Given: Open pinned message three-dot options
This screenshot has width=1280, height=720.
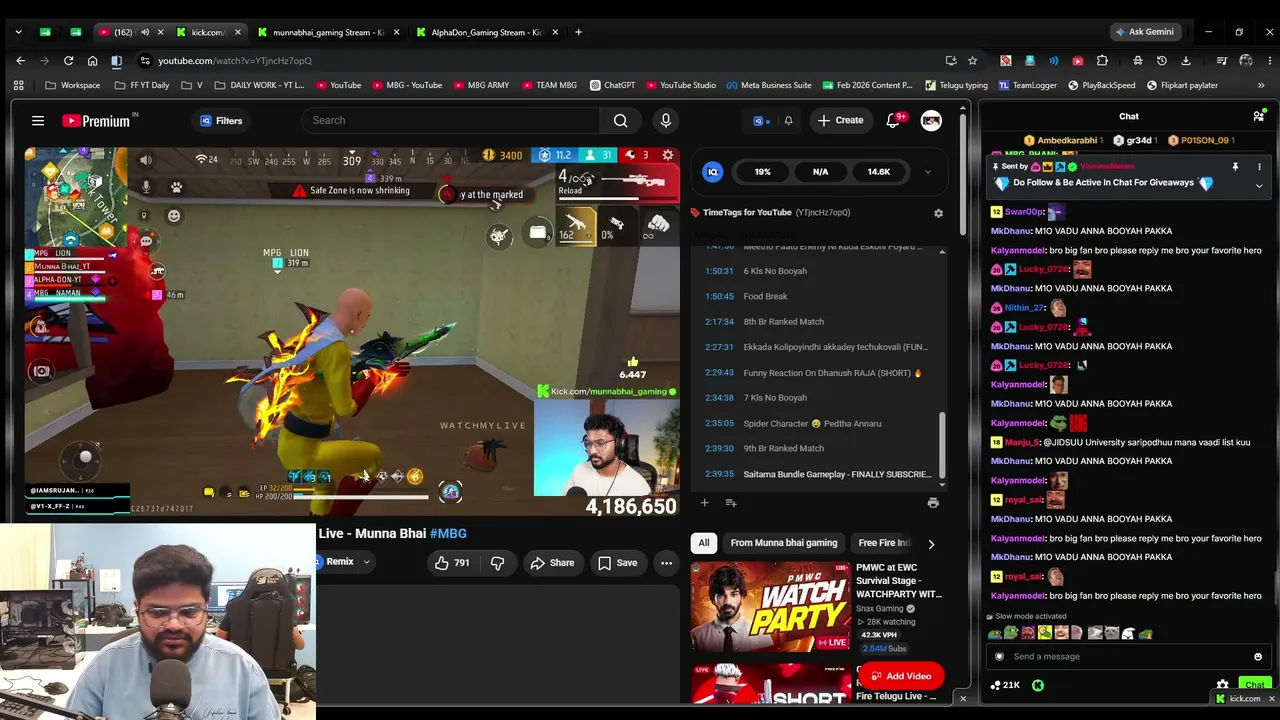Looking at the screenshot, I should (x=1259, y=167).
